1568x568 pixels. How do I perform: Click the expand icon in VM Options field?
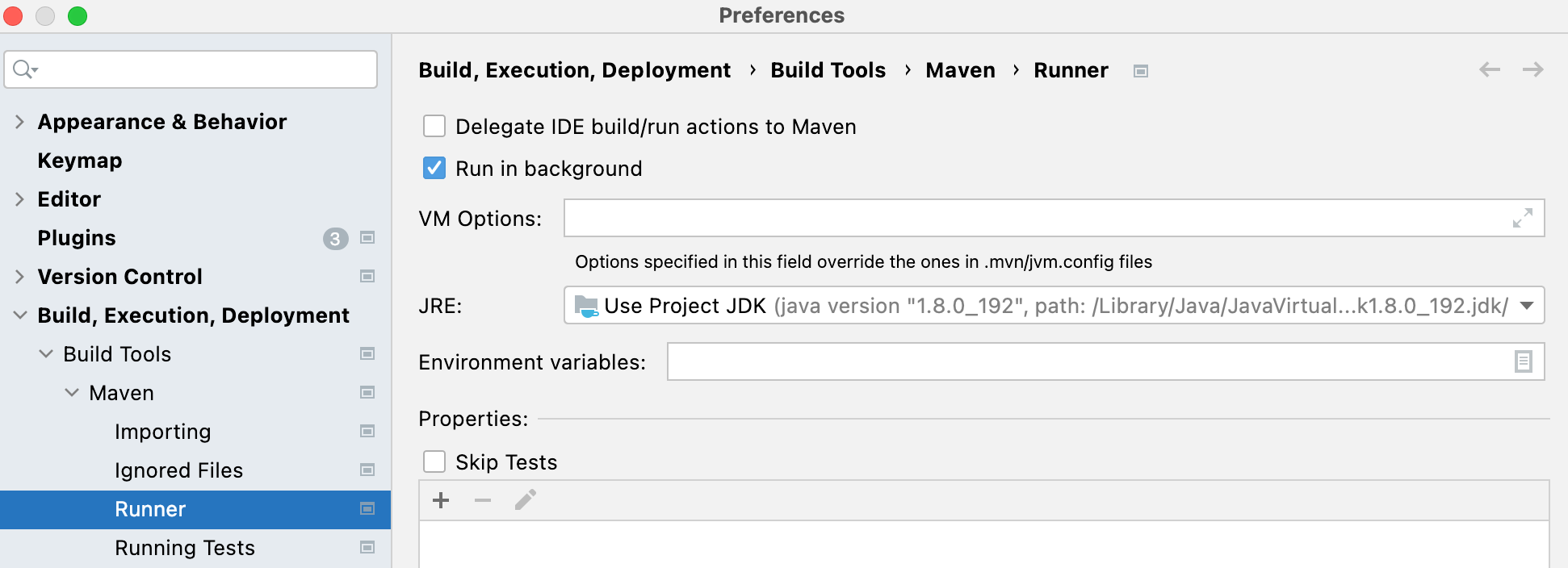pyautogui.click(x=1522, y=219)
